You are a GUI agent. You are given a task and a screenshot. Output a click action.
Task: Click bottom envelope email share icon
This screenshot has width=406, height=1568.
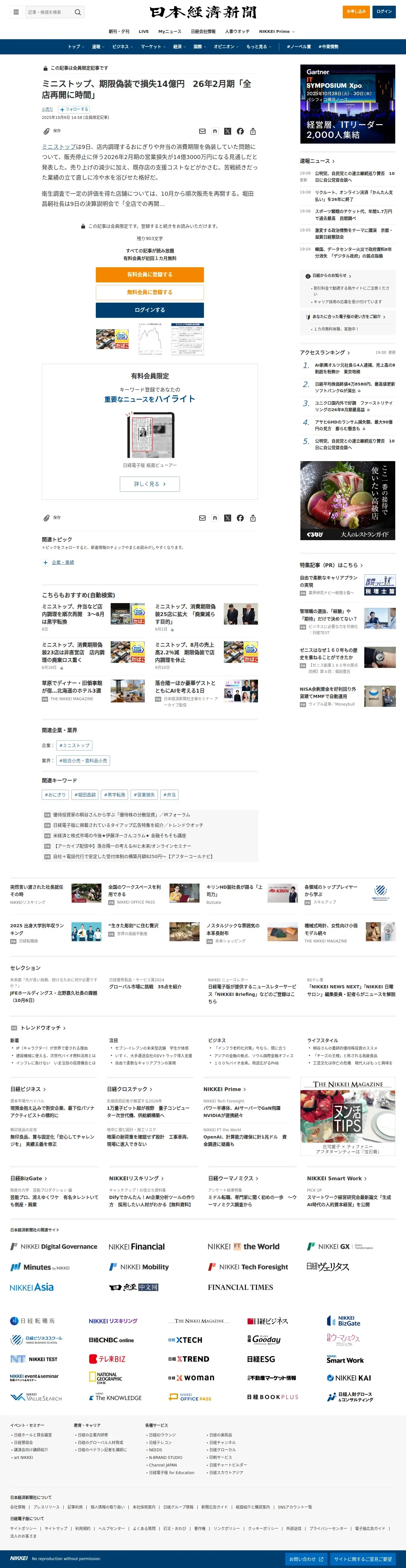click(x=202, y=518)
